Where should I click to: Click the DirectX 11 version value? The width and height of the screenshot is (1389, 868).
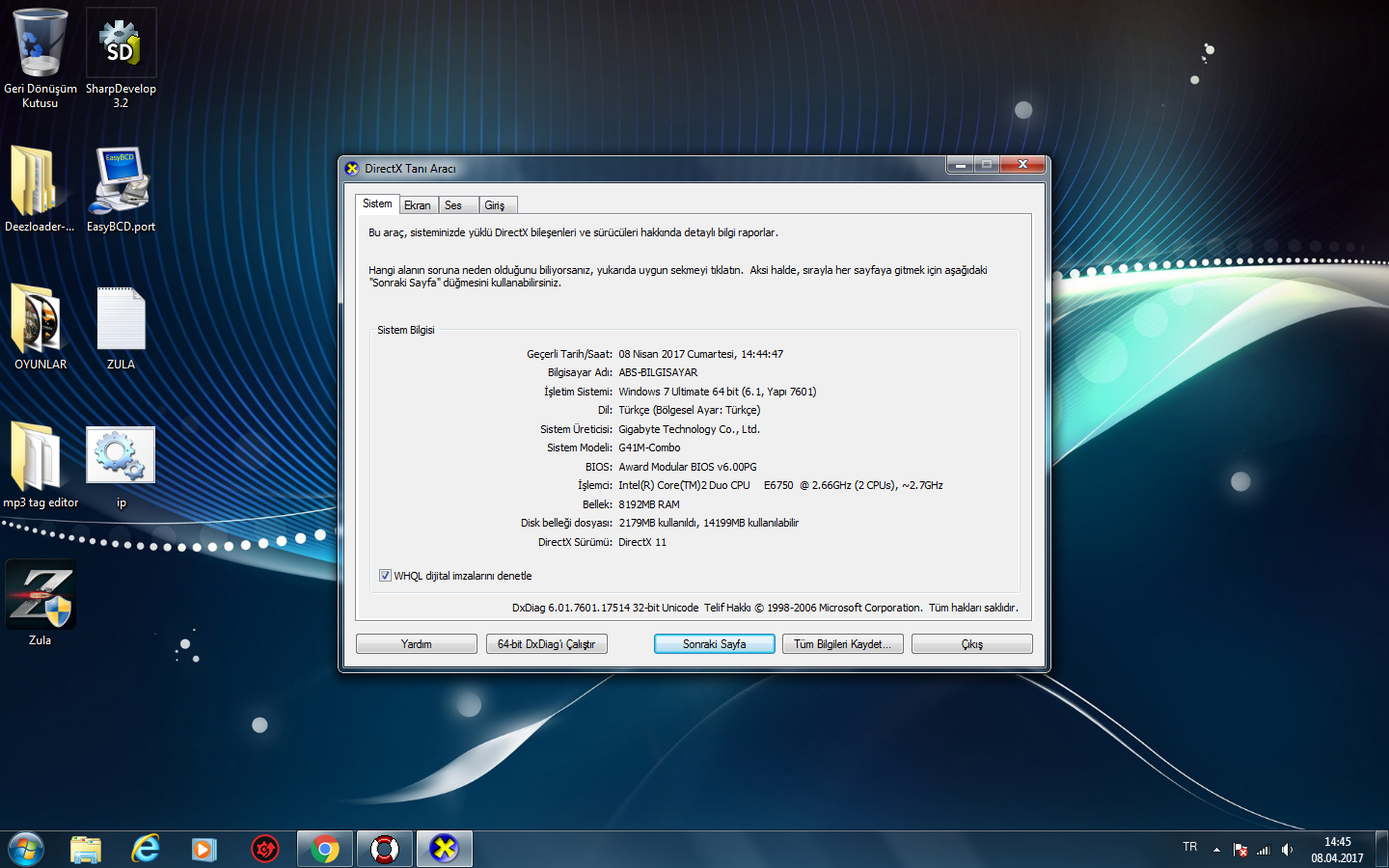[x=642, y=542]
